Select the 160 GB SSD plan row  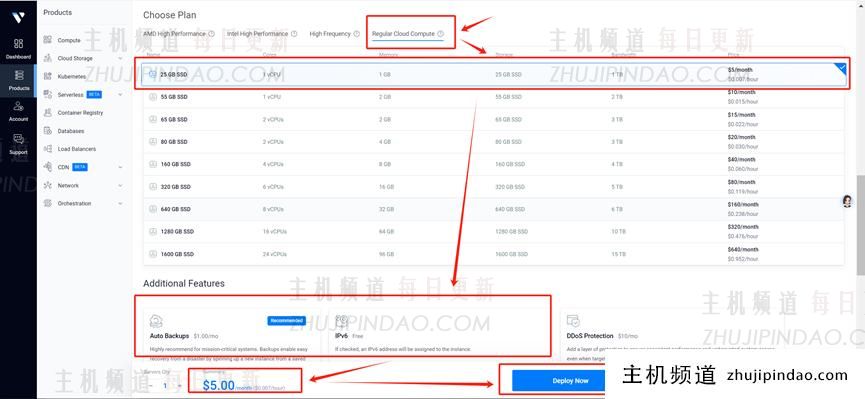tap(493, 164)
